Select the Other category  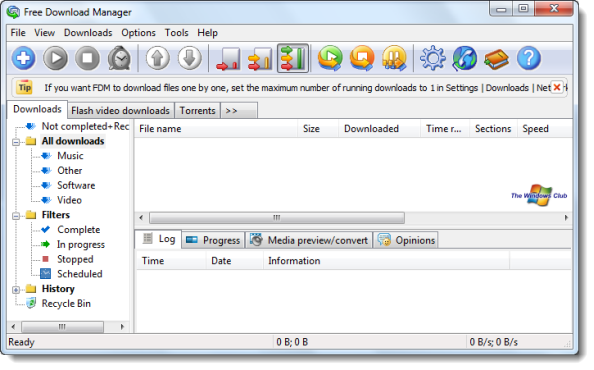tap(69, 171)
